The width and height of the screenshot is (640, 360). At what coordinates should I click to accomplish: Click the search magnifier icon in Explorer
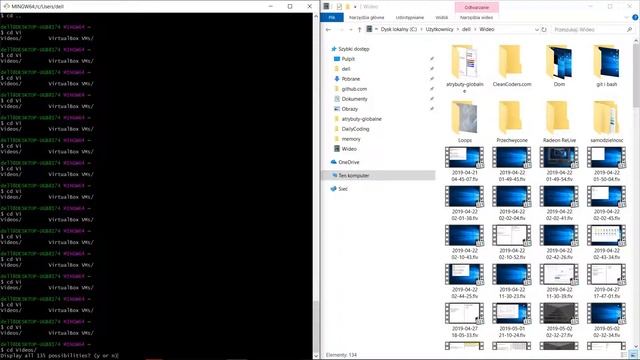click(629, 29)
